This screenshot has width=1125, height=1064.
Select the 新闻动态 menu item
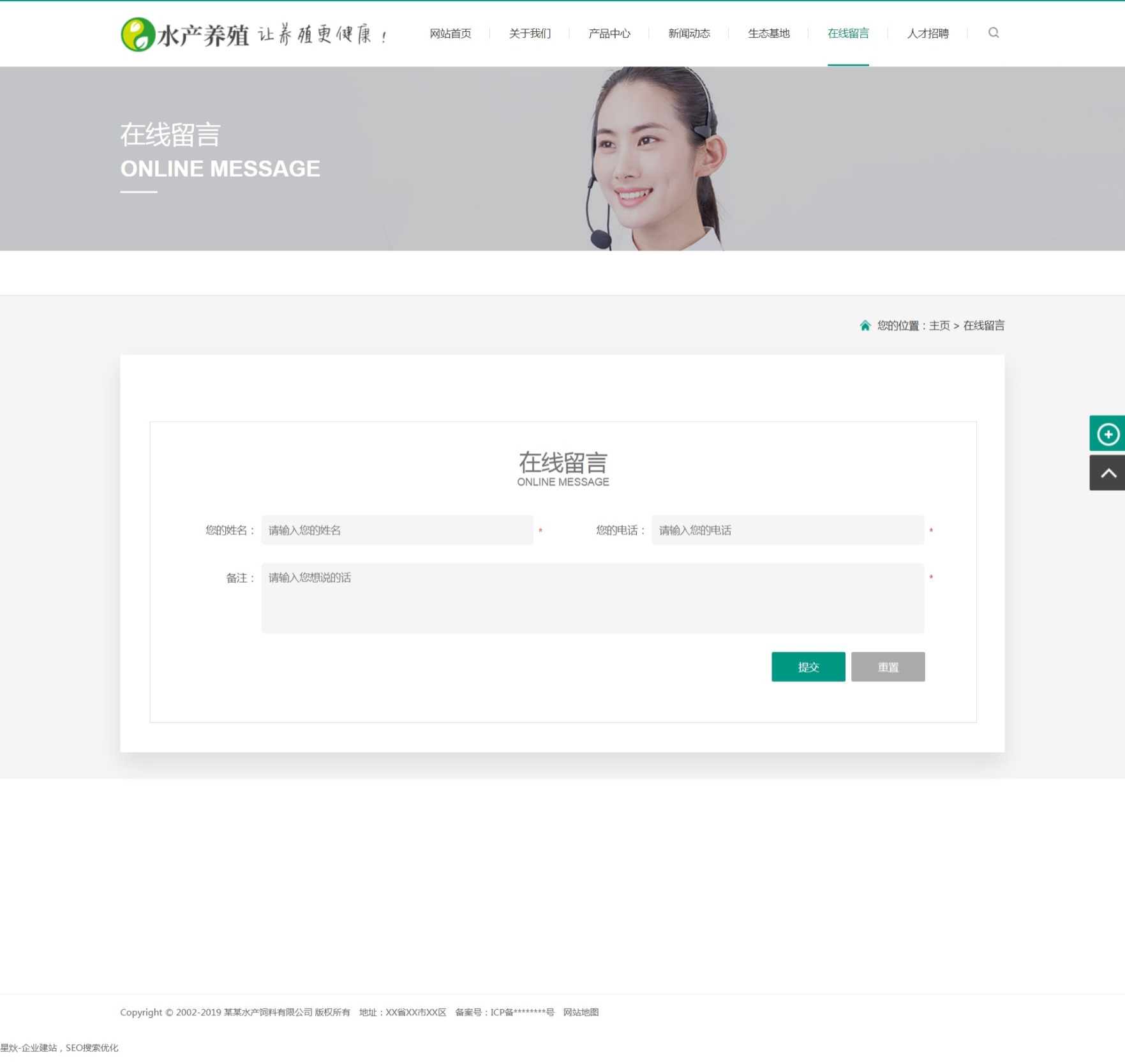[x=689, y=33]
